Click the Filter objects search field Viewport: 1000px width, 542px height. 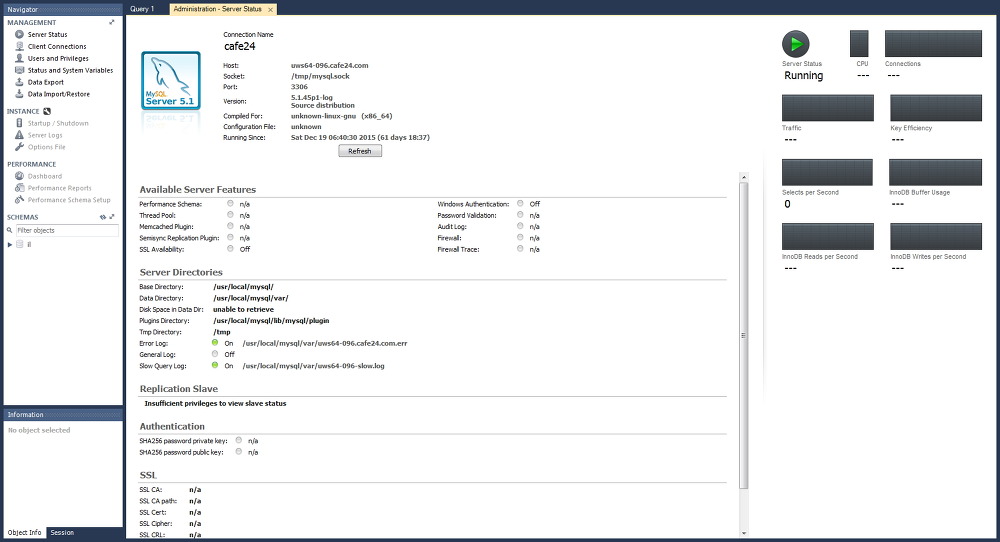pyautogui.click(x=67, y=230)
